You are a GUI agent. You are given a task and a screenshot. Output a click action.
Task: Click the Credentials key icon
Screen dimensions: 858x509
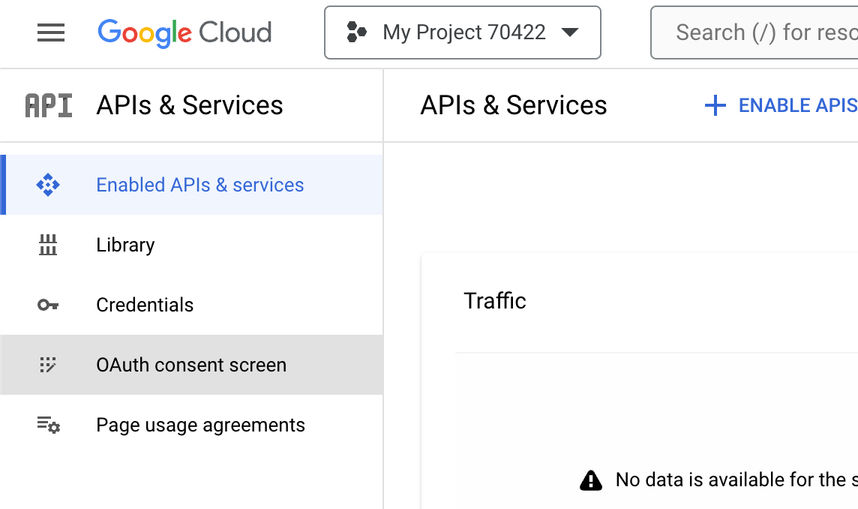(x=48, y=305)
